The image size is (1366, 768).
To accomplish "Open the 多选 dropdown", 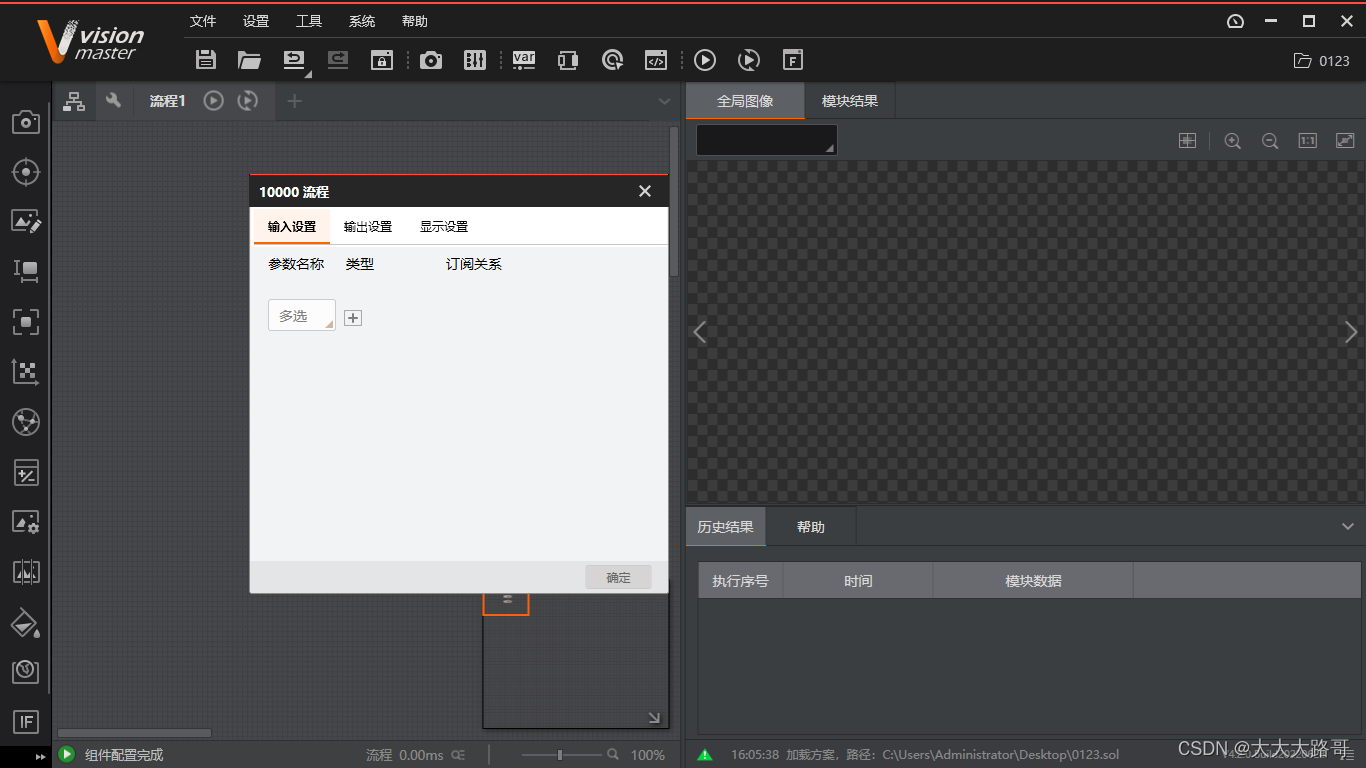I will (302, 316).
